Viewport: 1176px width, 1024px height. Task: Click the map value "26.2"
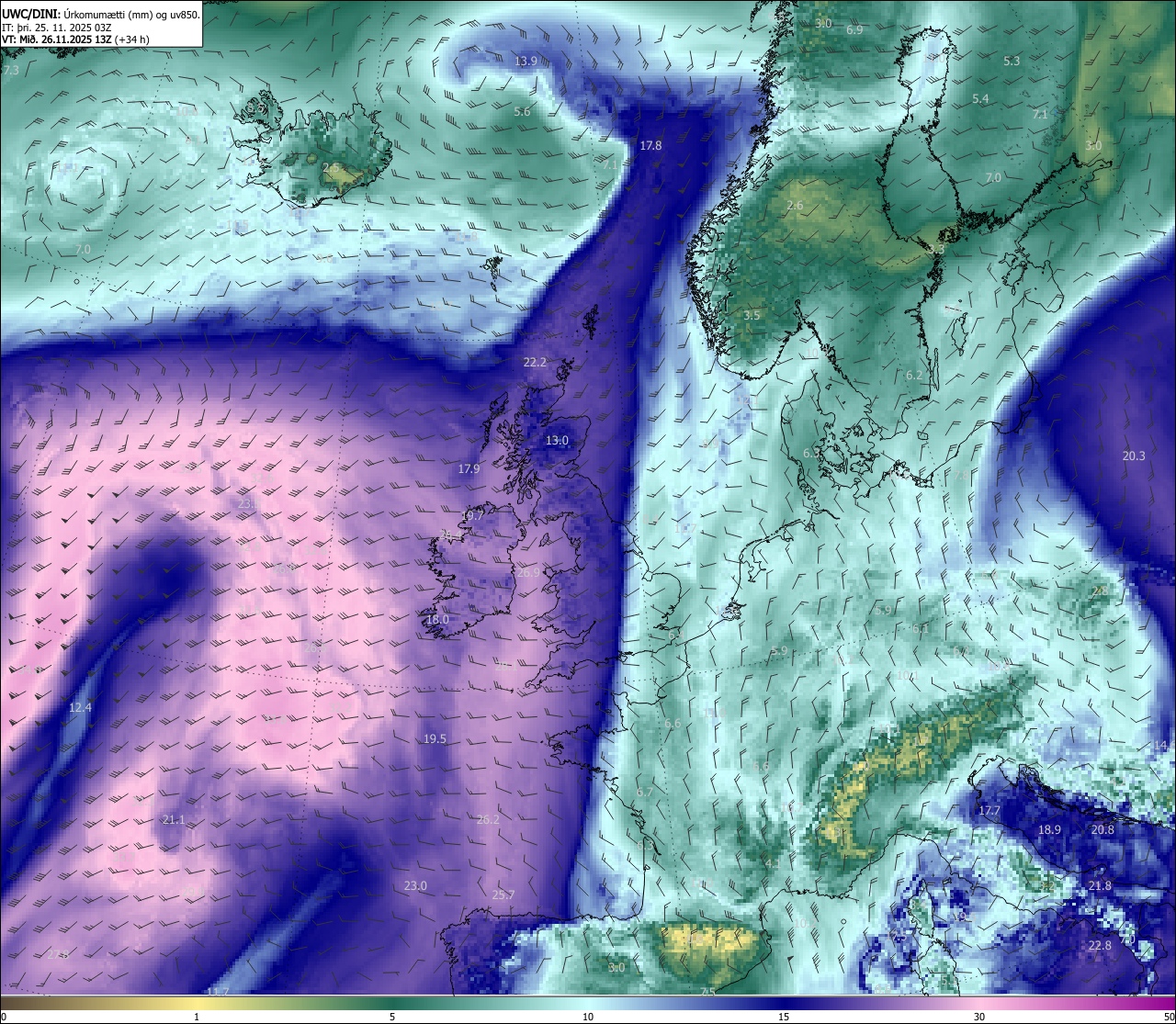click(x=488, y=819)
